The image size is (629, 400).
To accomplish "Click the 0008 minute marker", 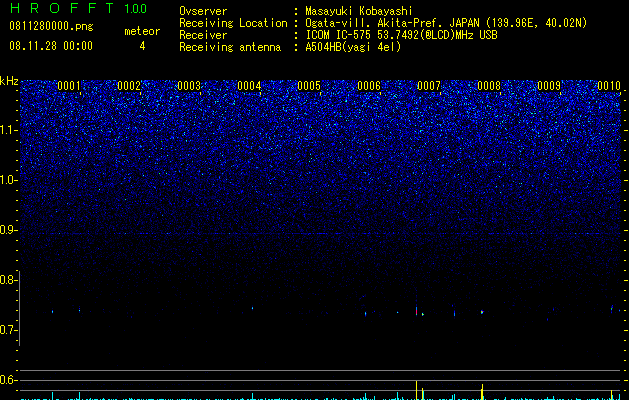I will pos(489,86).
